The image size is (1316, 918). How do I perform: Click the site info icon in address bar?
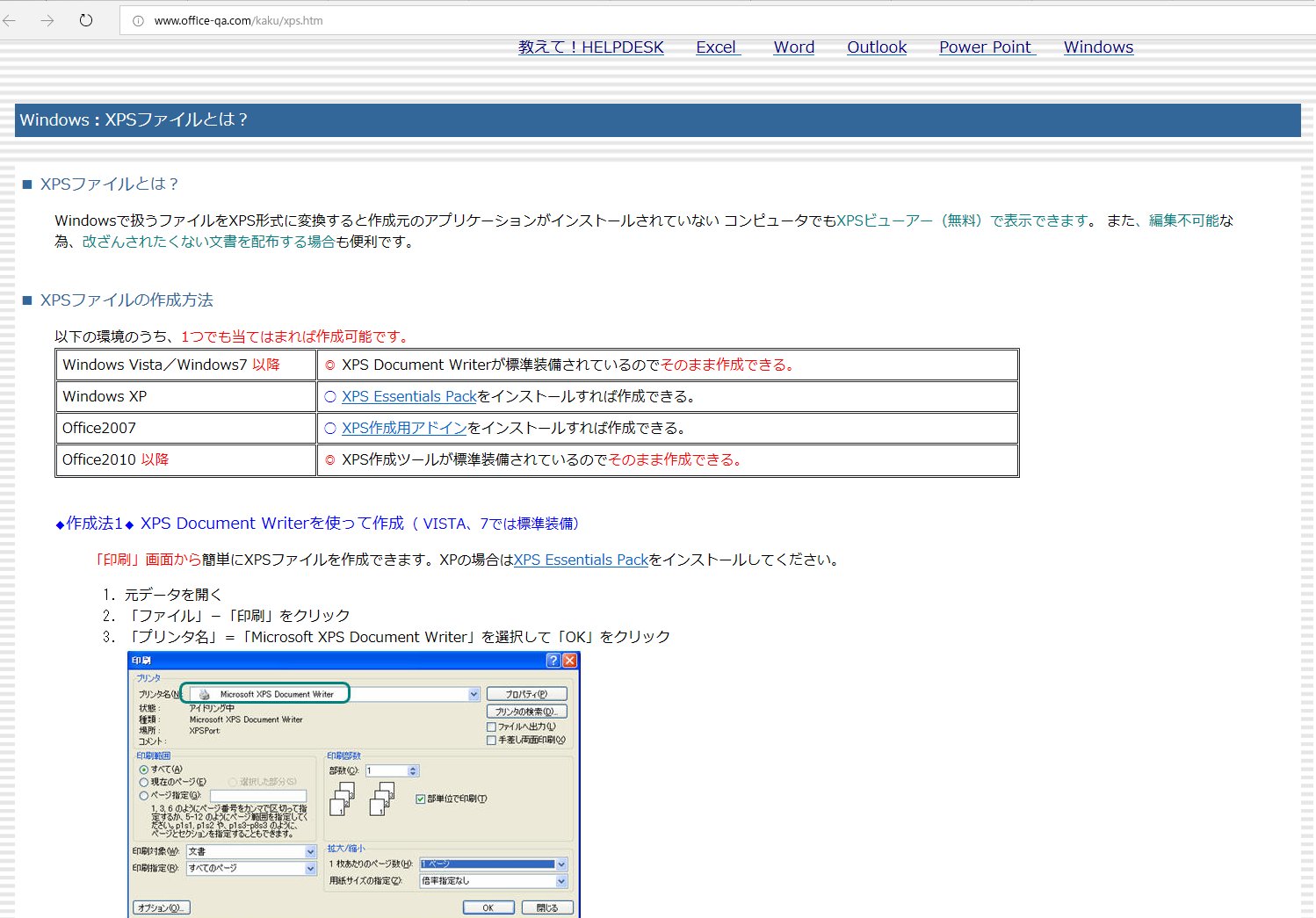[138, 20]
